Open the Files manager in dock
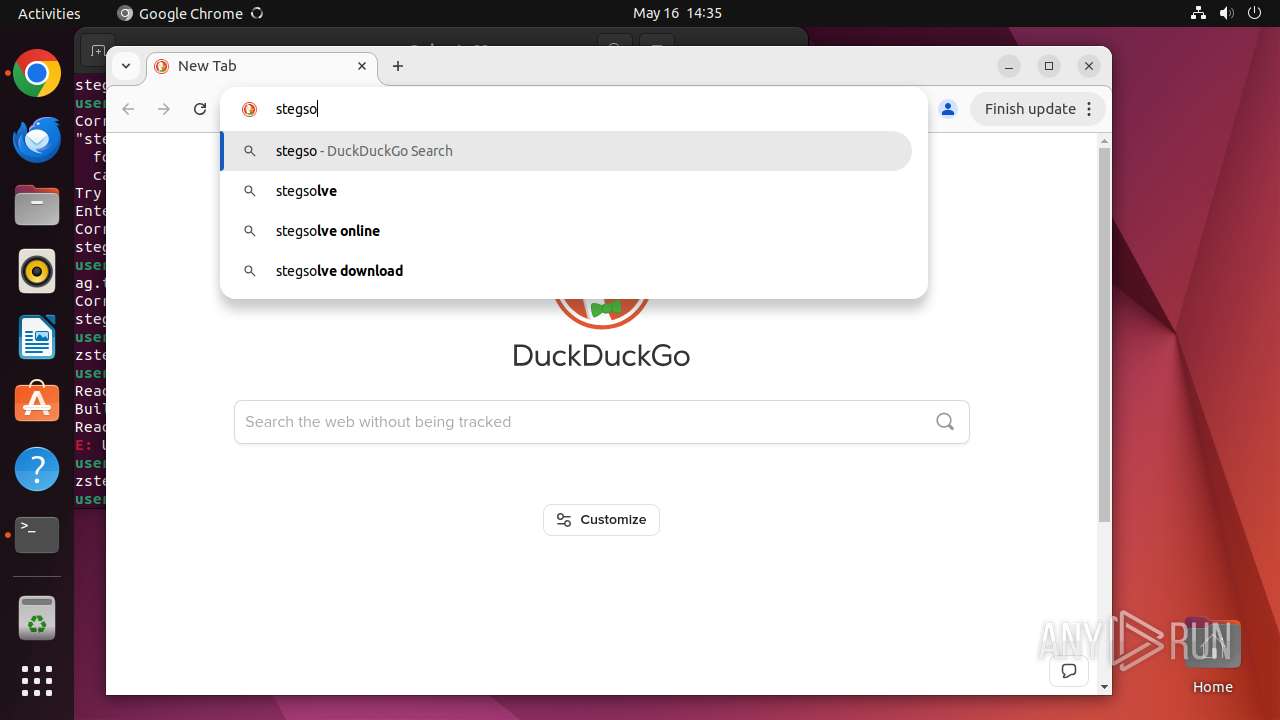The image size is (1280, 720). [37, 206]
